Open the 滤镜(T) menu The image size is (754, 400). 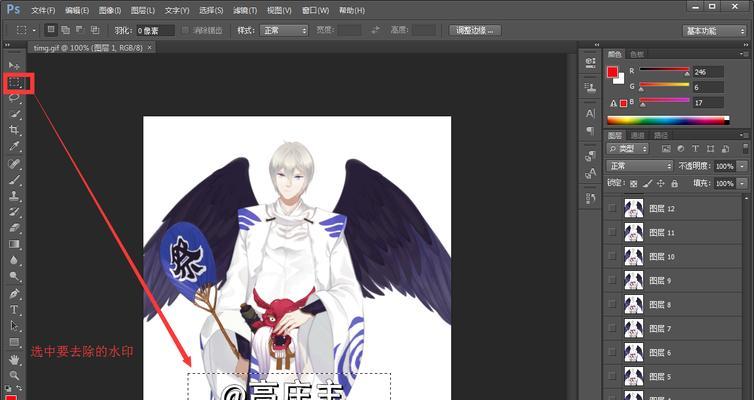[245, 10]
